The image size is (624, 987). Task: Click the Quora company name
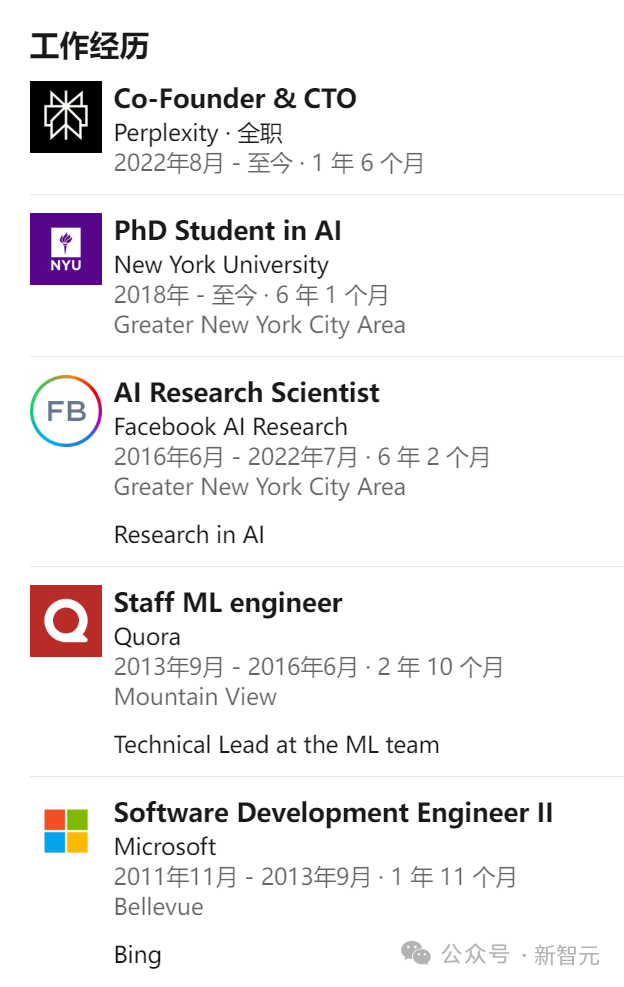(147, 637)
